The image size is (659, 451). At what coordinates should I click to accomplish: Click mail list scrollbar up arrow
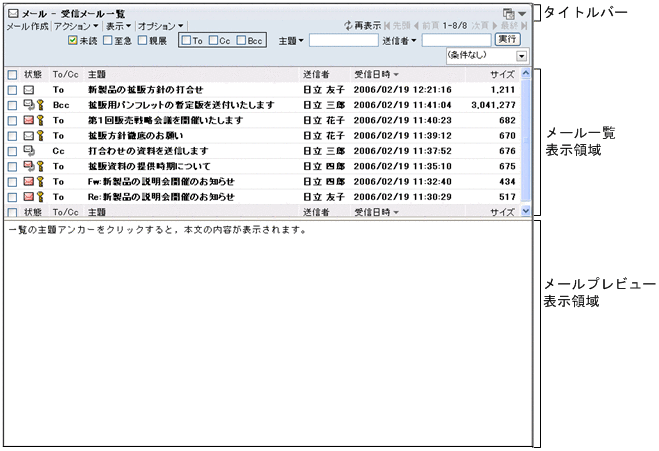[526, 73]
